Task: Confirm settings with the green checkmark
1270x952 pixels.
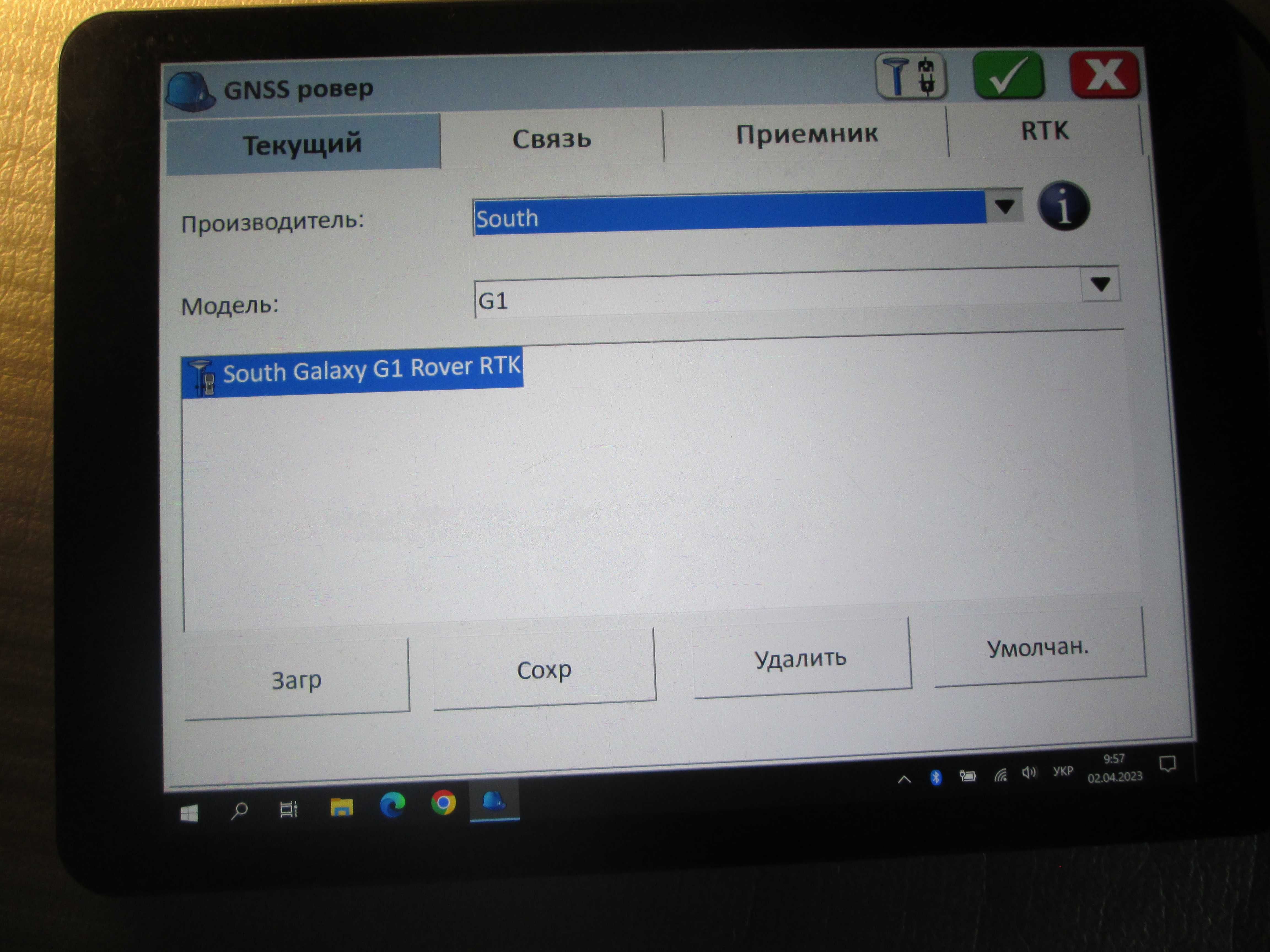Action: (x=1009, y=75)
